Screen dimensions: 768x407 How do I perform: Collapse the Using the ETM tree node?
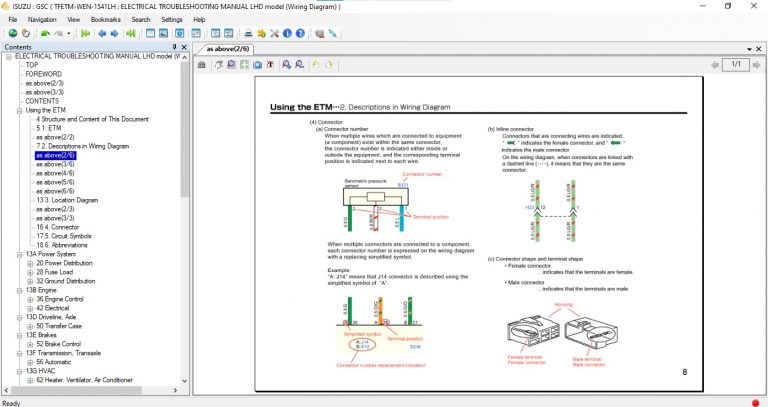(19, 110)
